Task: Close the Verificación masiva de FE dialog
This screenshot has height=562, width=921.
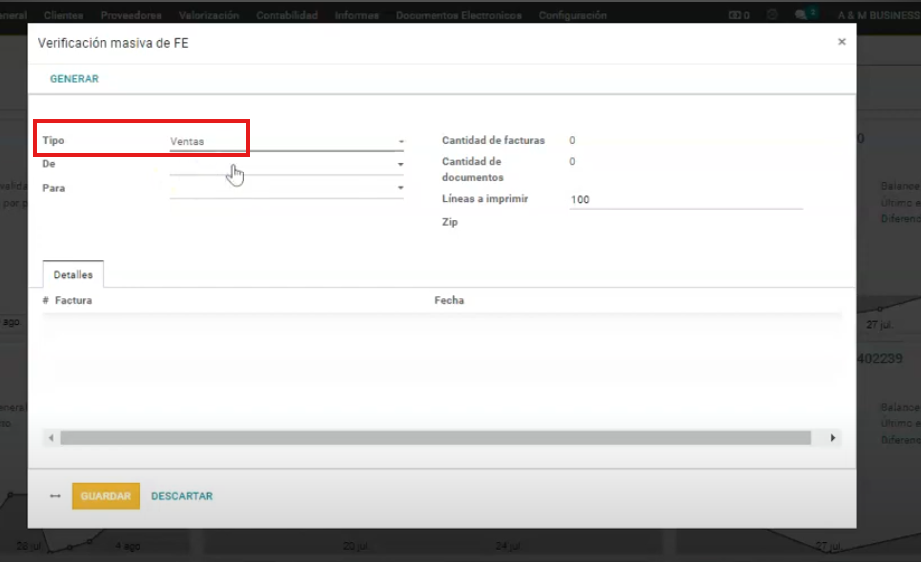Action: point(841,42)
